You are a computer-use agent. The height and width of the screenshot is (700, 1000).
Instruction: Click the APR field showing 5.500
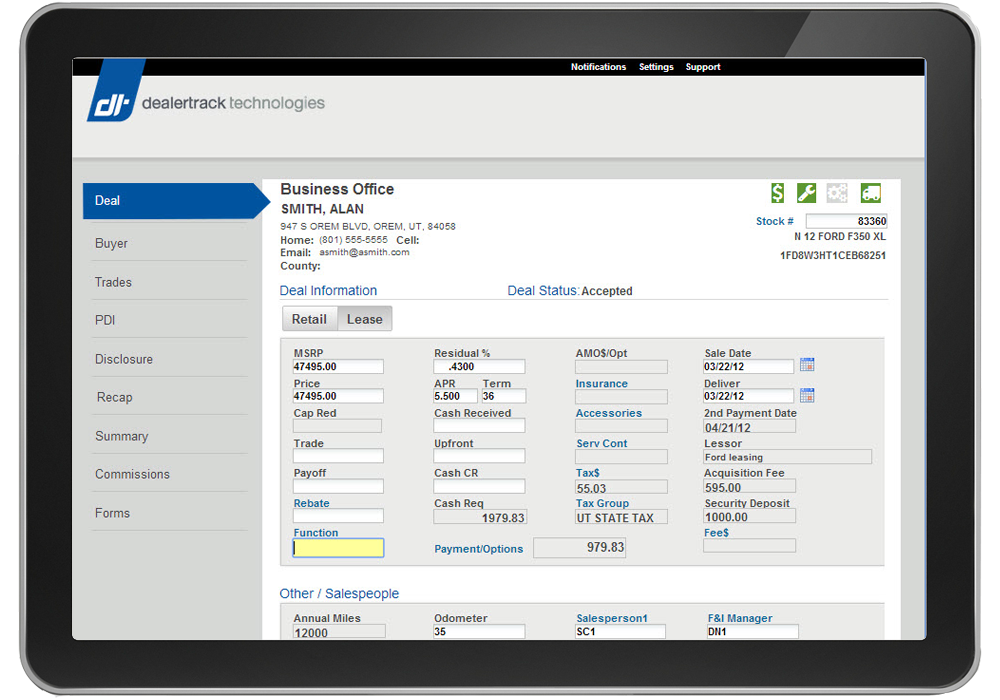coord(455,396)
